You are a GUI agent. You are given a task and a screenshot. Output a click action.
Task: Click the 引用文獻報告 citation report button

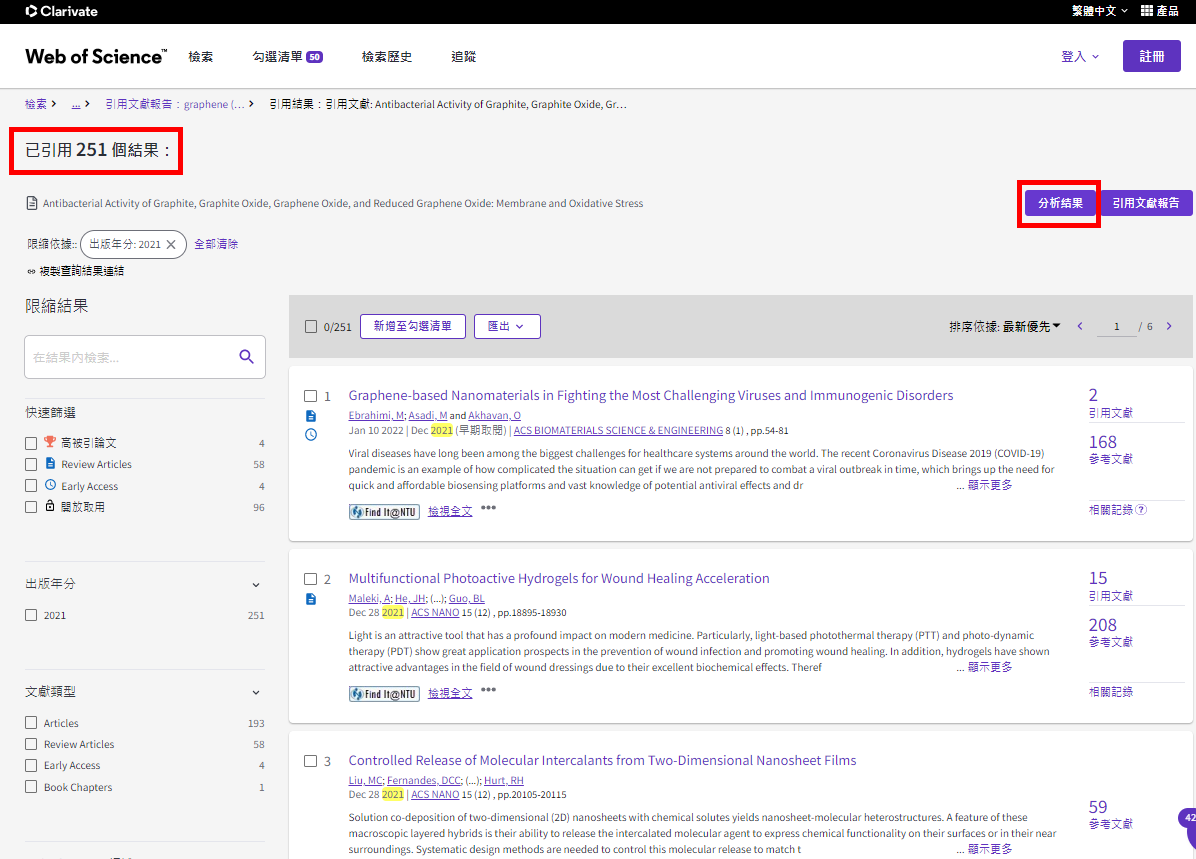click(x=1145, y=203)
